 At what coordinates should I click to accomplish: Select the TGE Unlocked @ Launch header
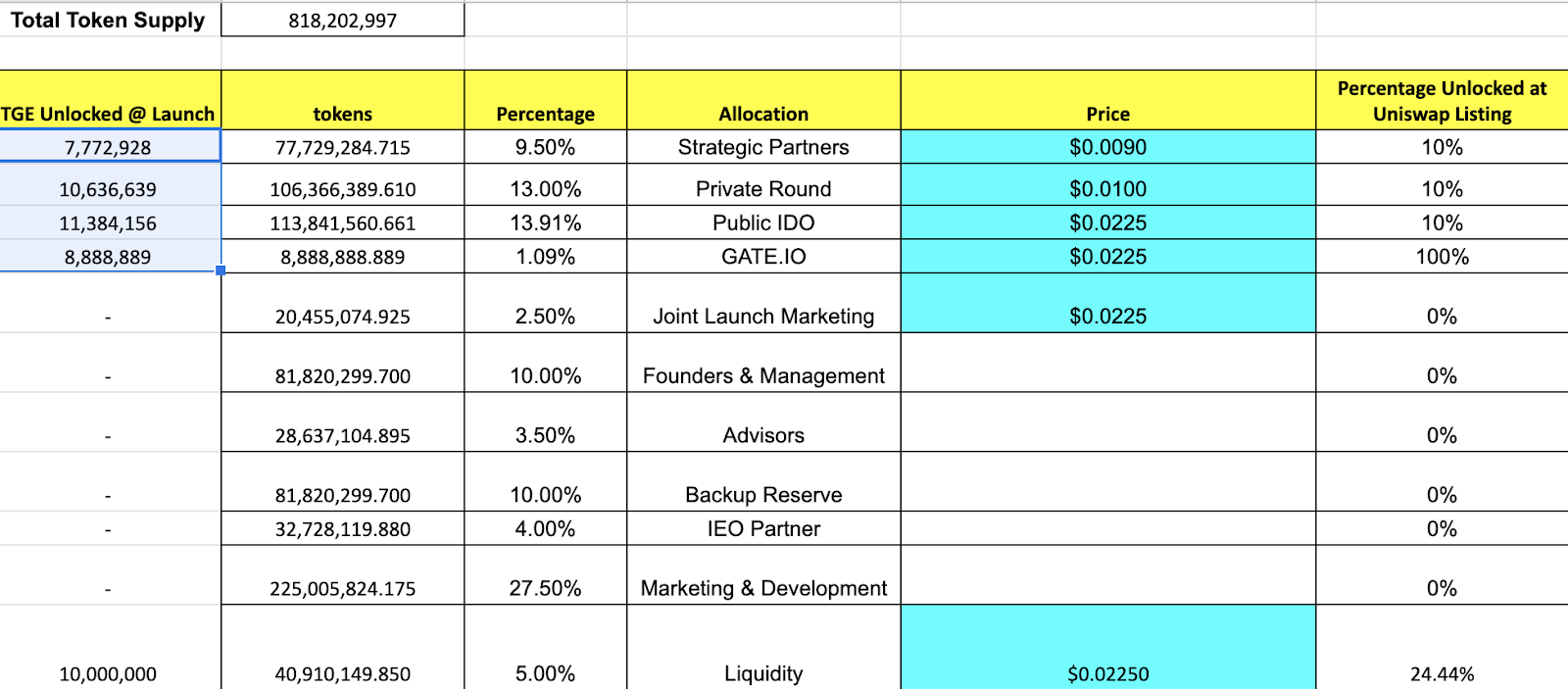(x=108, y=114)
